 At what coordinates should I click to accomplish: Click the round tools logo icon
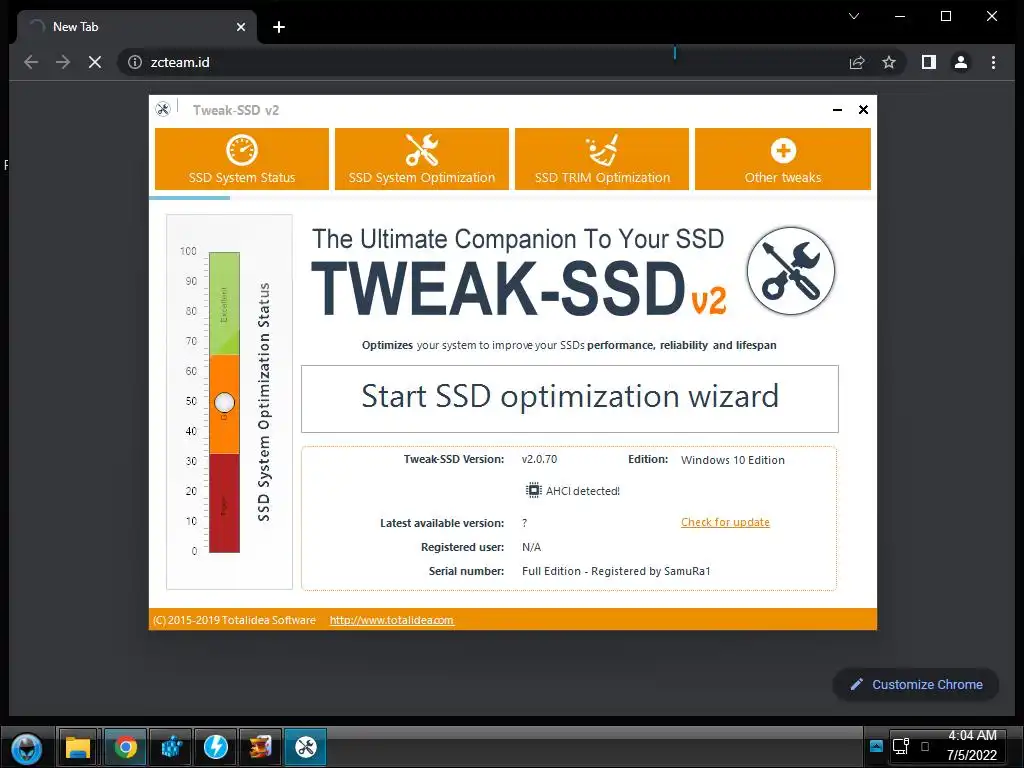791,270
